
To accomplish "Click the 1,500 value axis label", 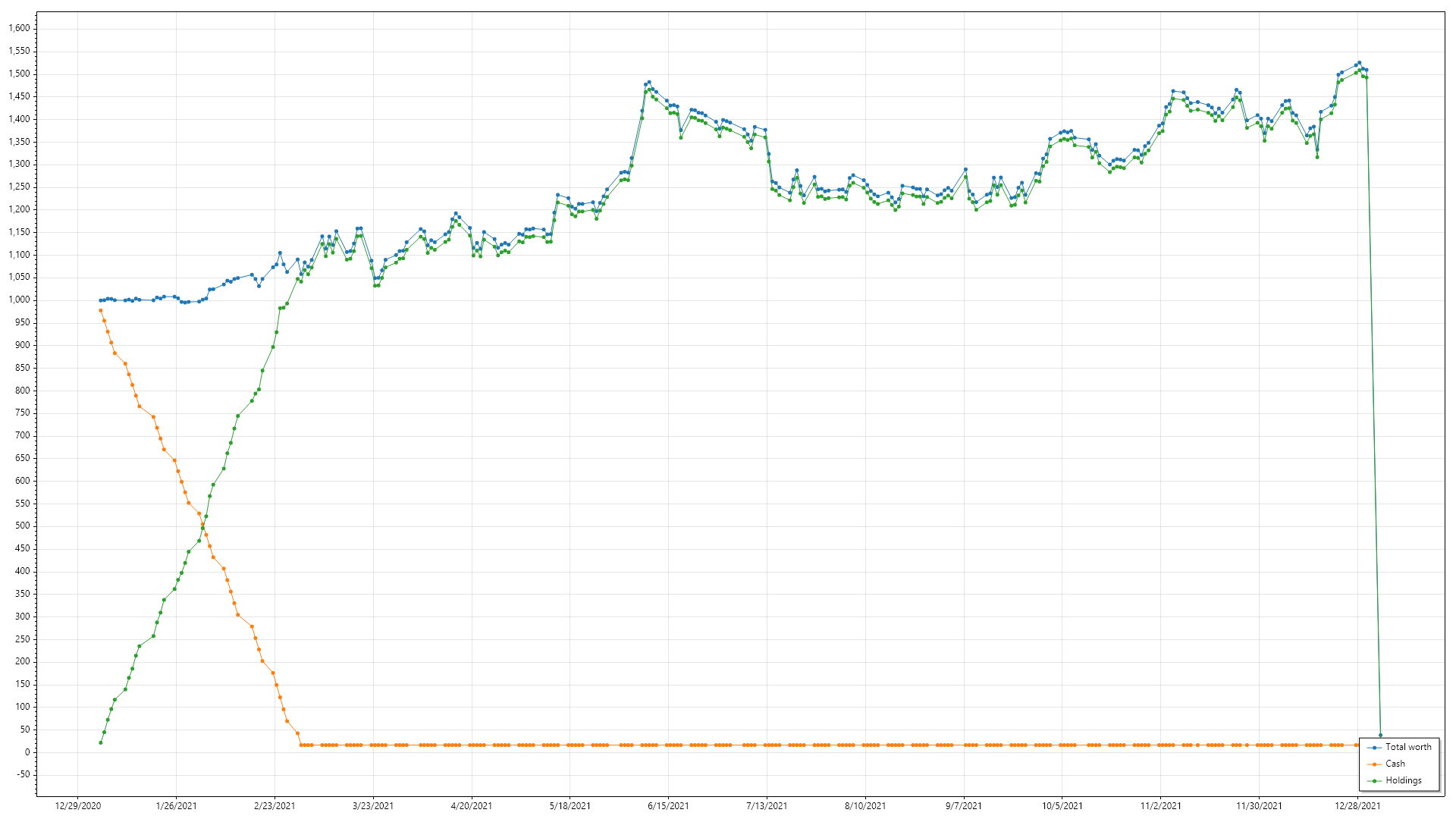I will click(x=19, y=74).
